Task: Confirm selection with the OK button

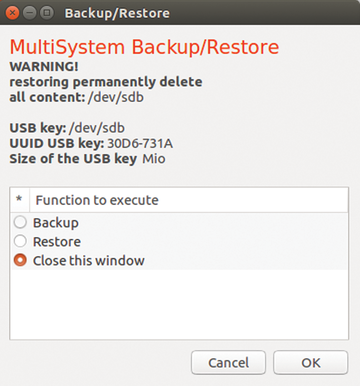Action: (311, 362)
